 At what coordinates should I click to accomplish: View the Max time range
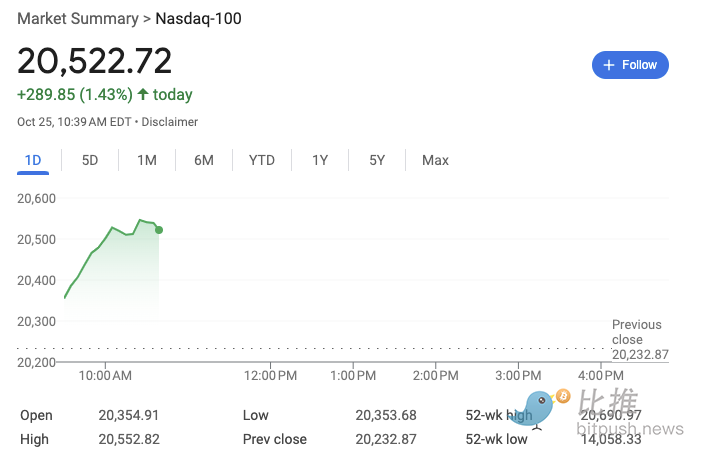point(435,160)
